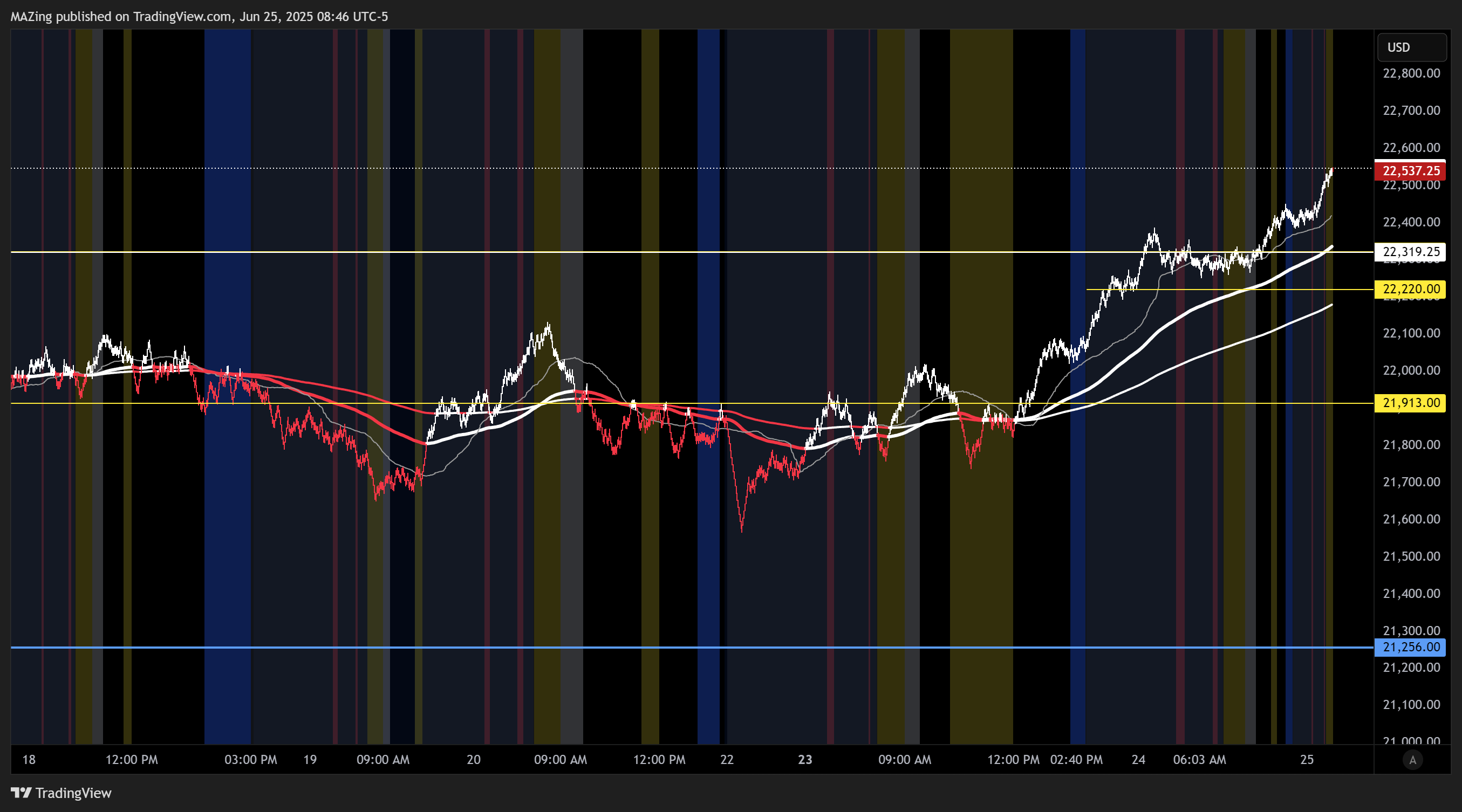Image resolution: width=1462 pixels, height=812 pixels.
Task: Click the 21,500.00 price axis tick
Action: pyautogui.click(x=1411, y=557)
